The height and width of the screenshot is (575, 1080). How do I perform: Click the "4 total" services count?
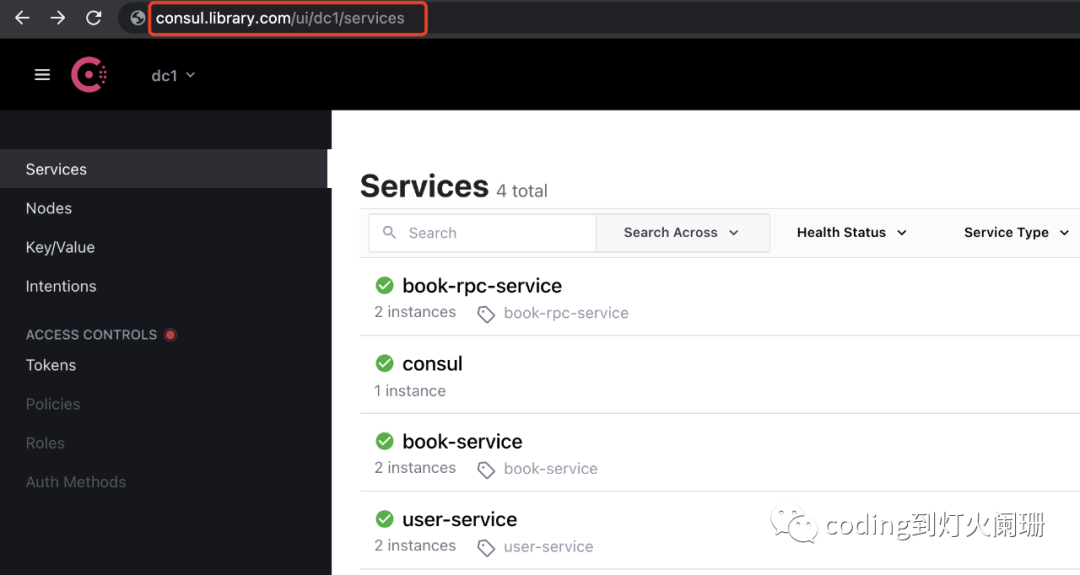pos(521,191)
